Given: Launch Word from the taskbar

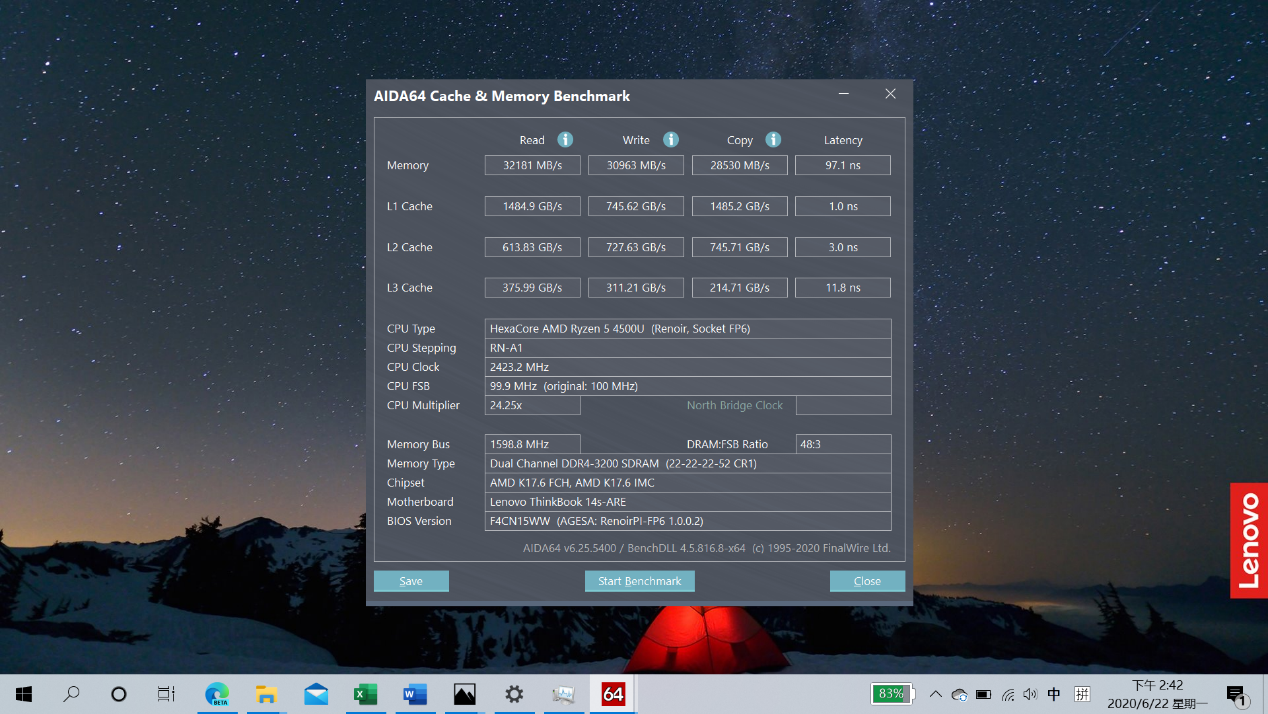Looking at the screenshot, I should pos(415,694).
